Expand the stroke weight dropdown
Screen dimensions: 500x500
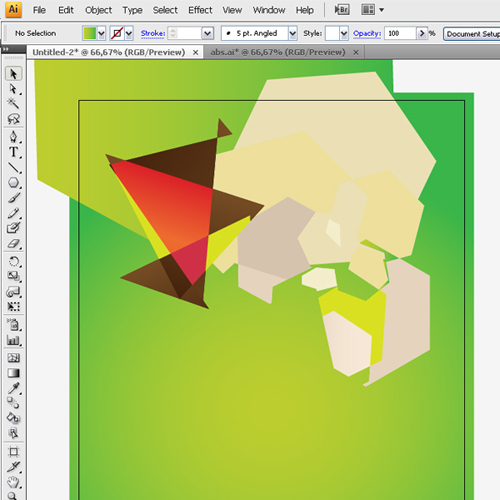point(207,33)
